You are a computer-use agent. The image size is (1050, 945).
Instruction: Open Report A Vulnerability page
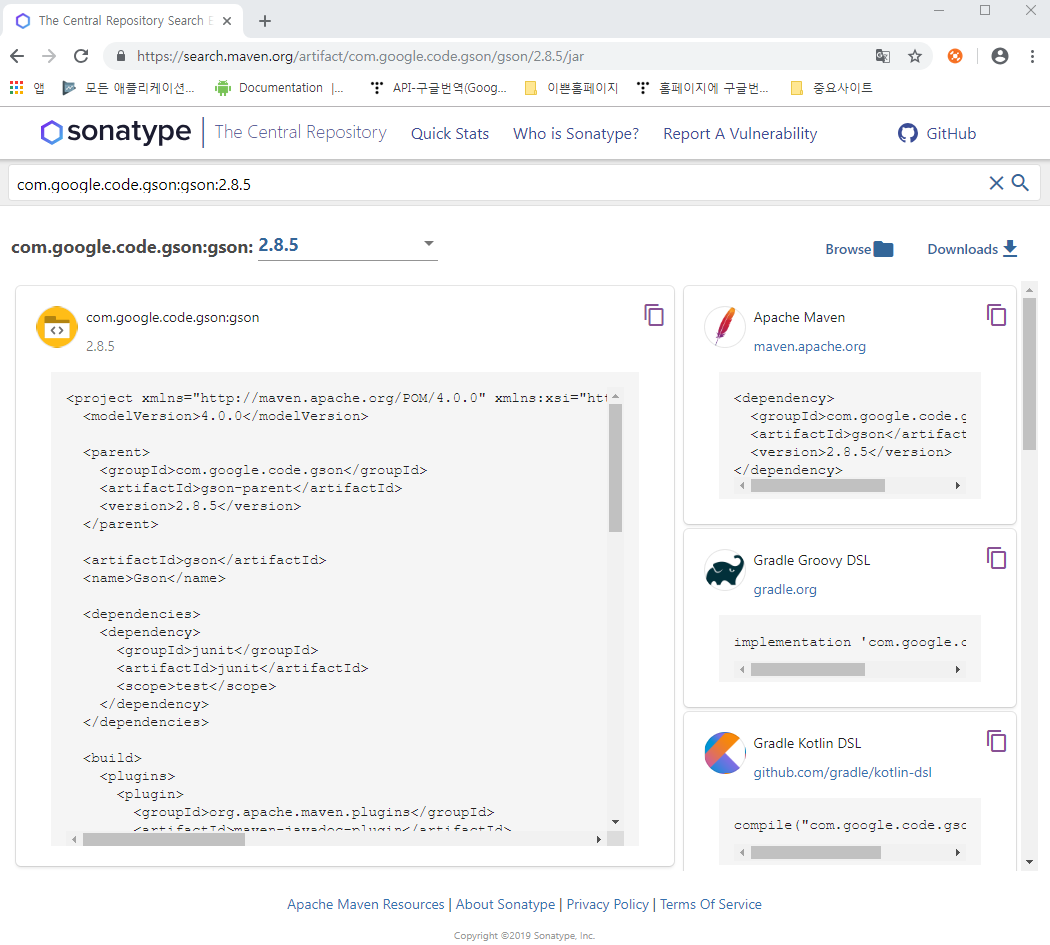740,133
